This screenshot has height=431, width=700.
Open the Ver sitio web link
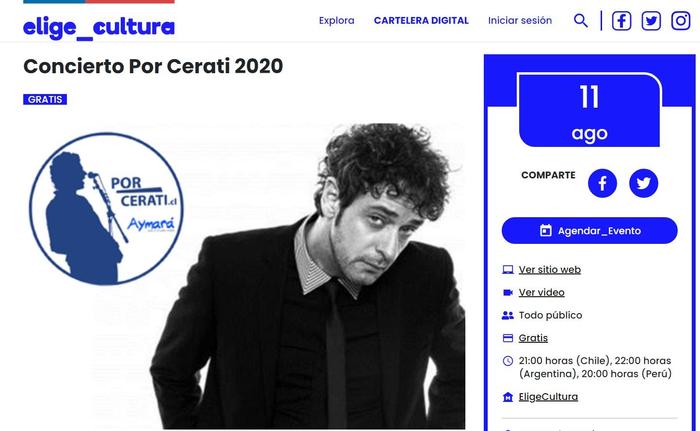coord(550,270)
